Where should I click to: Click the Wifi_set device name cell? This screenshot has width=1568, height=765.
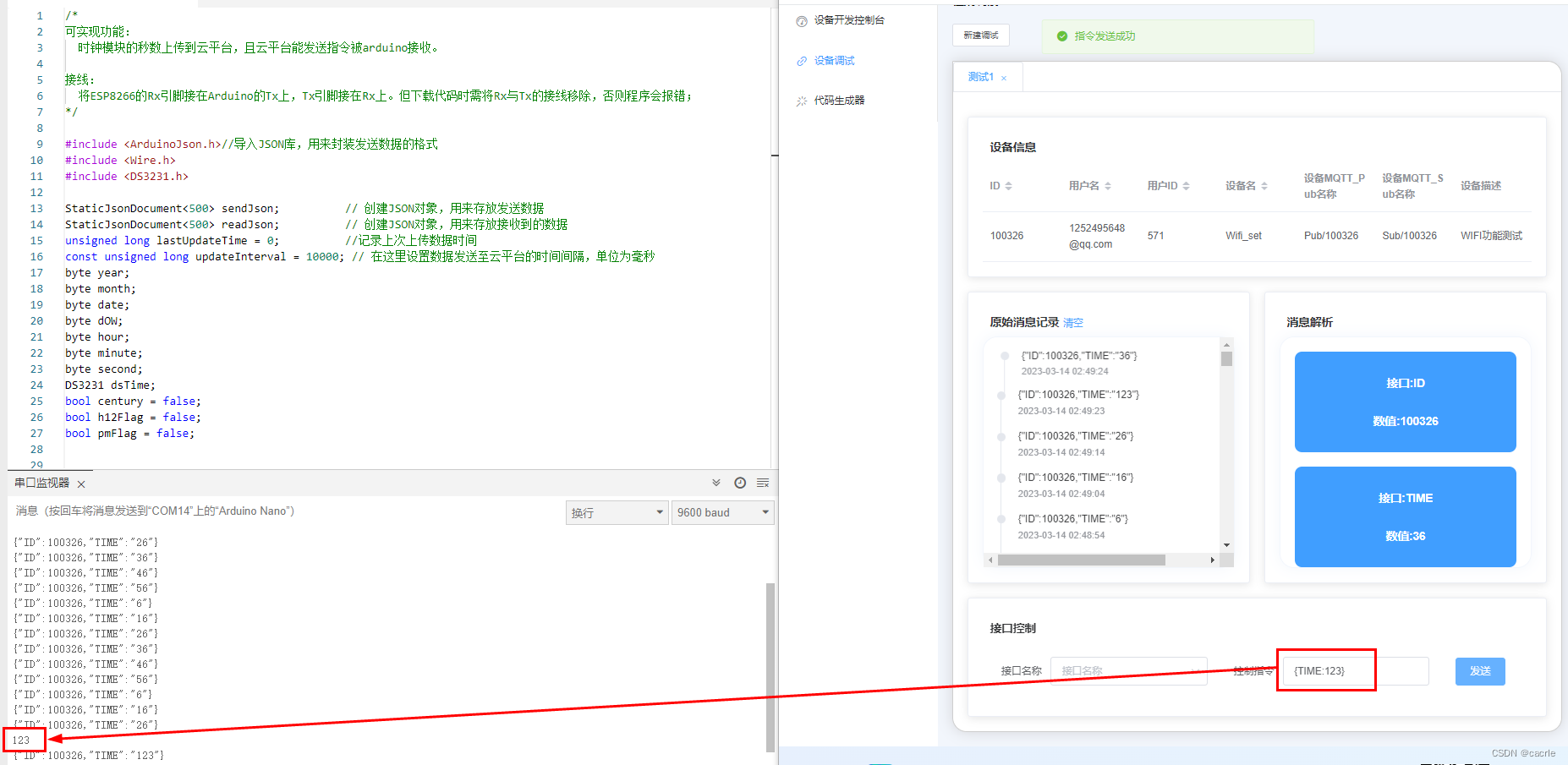[1243, 236]
